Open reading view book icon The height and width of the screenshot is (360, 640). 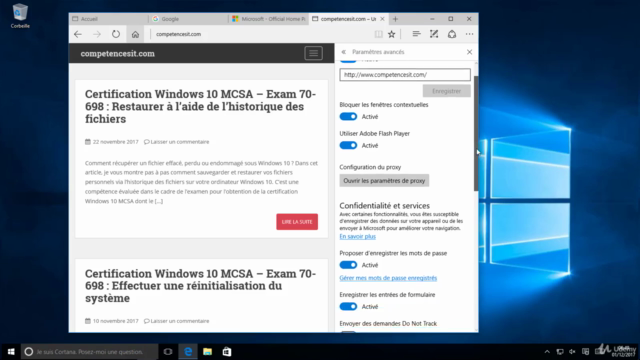click(379, 34)
